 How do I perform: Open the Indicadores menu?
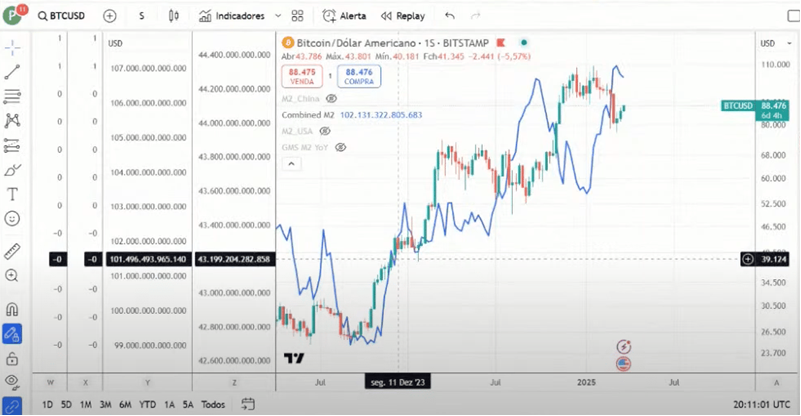[231, 16]
